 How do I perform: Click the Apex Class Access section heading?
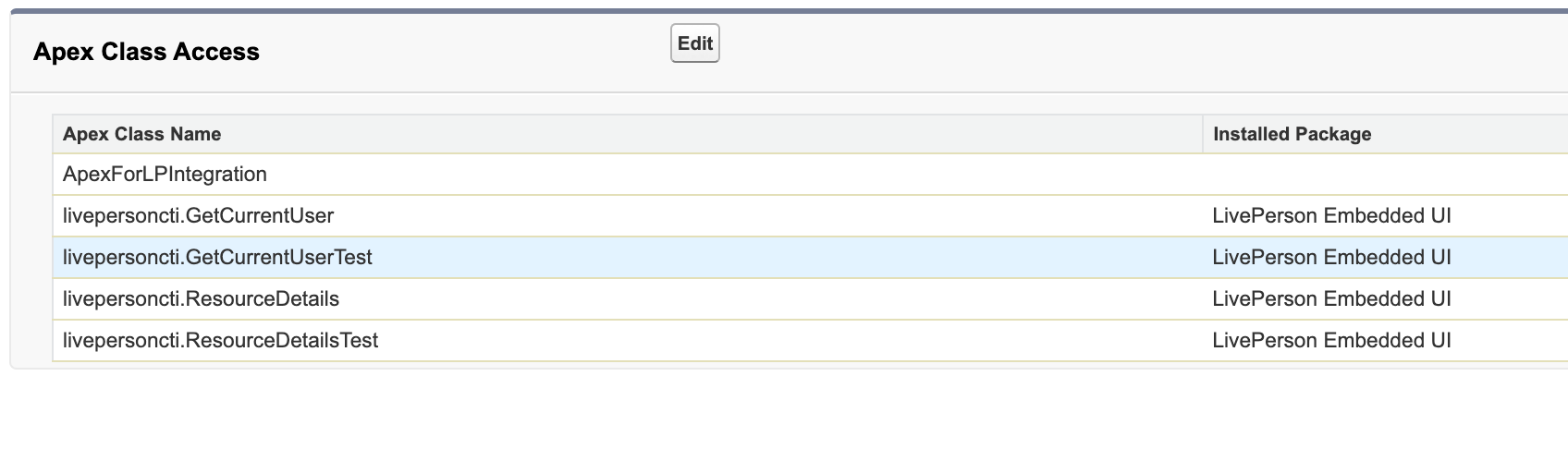pos(146,52)
